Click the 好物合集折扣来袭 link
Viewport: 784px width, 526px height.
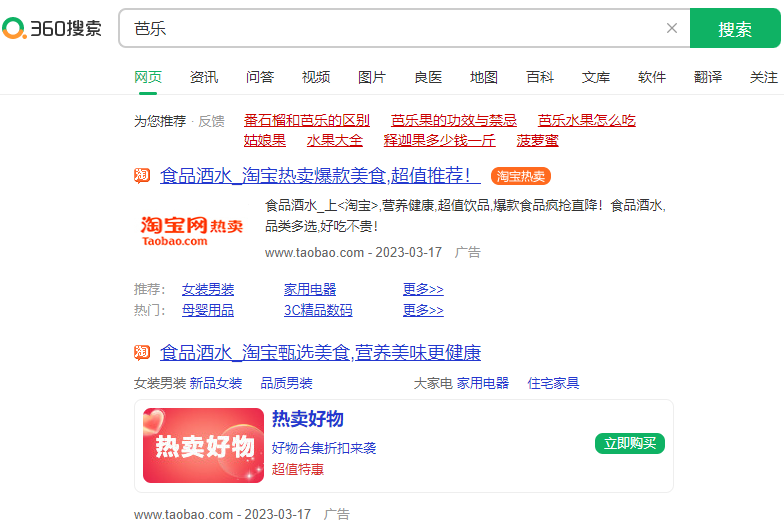pyautogui.click(x=324, y=448)
